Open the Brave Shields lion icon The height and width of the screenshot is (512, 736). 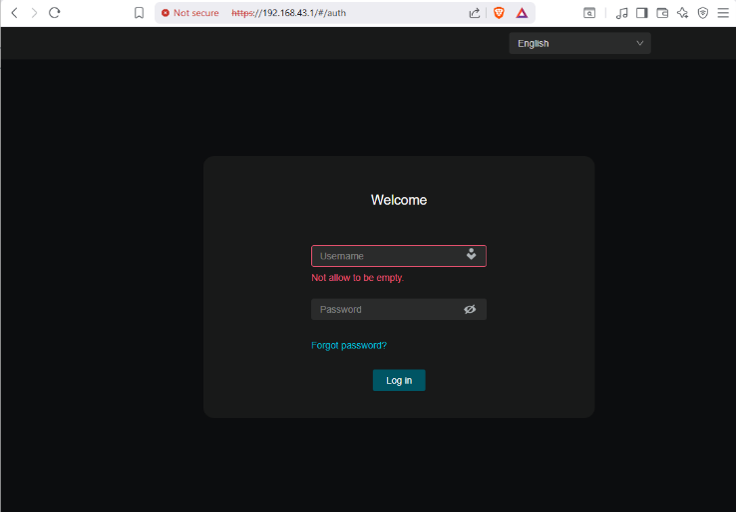click(499, 13)
